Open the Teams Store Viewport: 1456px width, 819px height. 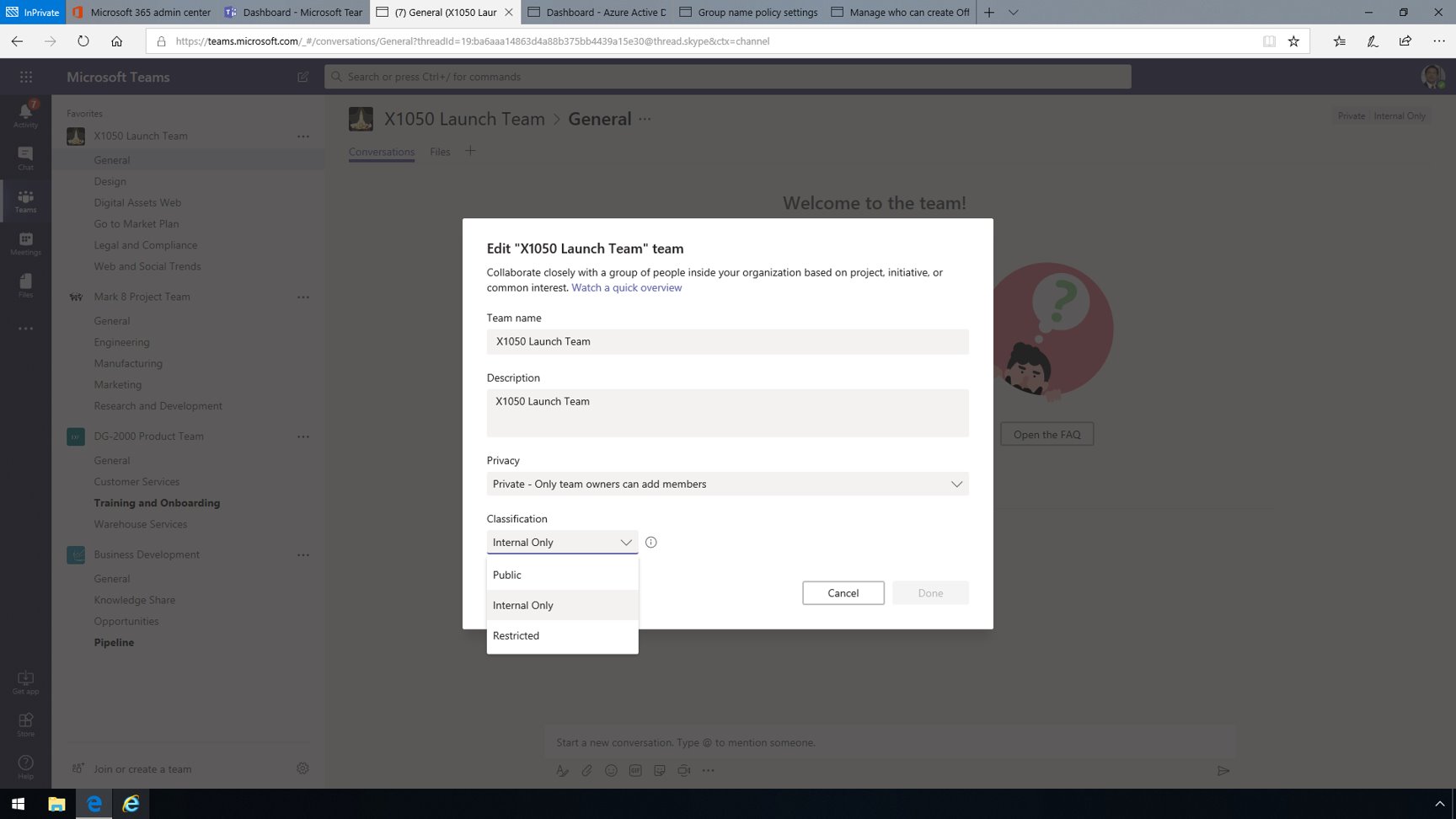click(x=25, y=723)
